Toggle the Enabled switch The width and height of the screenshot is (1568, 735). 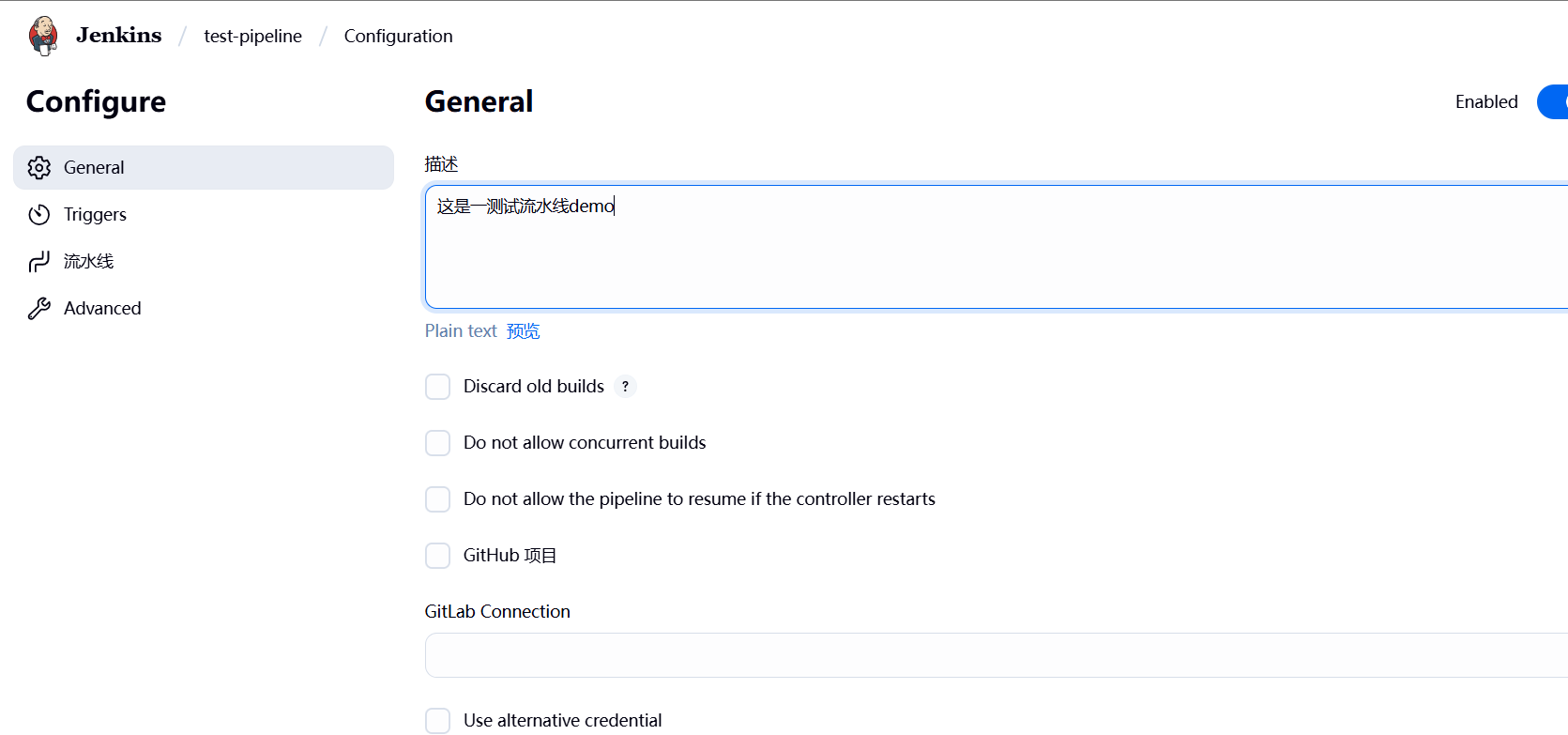pyautogui.click(x=1552, y=101)
